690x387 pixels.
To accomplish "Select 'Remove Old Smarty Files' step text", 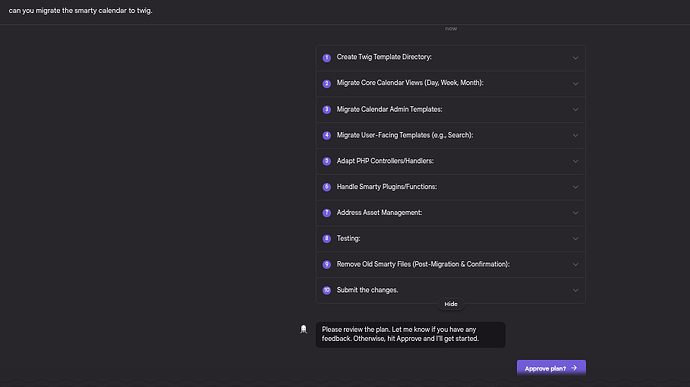I will [423, 264].
